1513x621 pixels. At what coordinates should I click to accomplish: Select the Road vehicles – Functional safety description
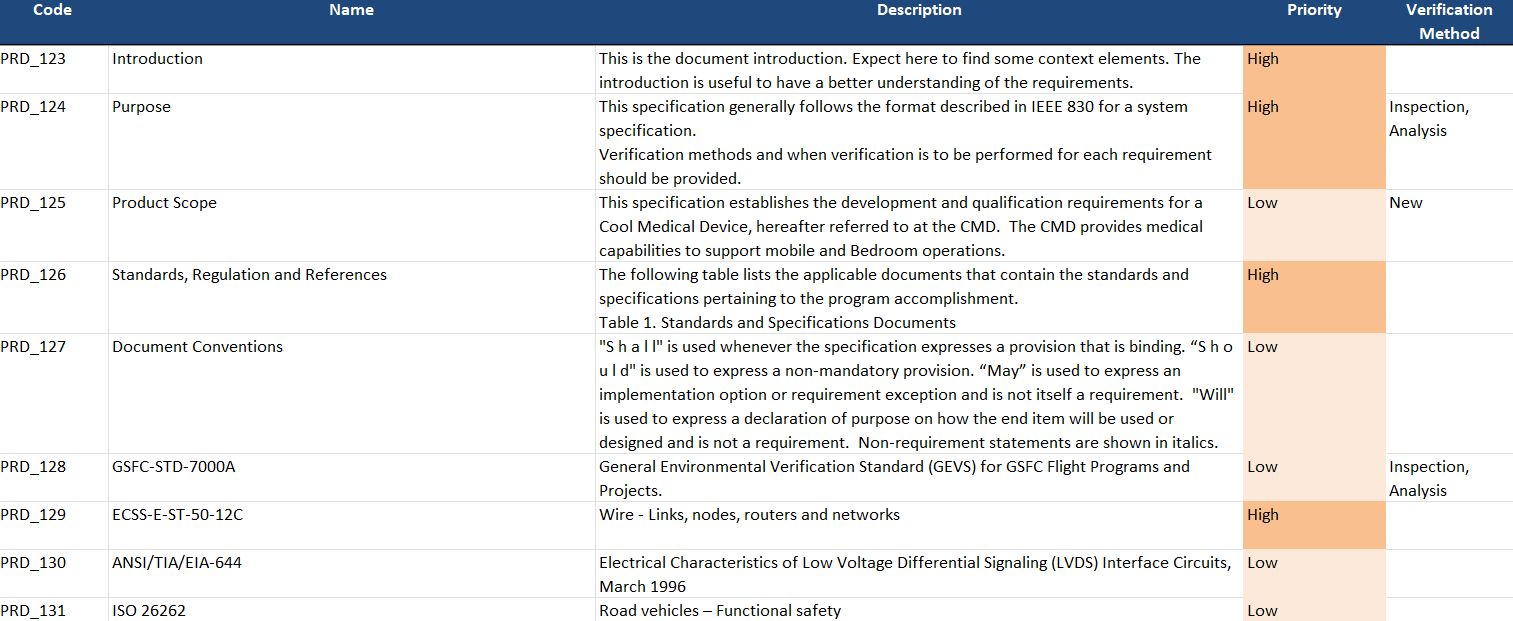pos(719,611)
